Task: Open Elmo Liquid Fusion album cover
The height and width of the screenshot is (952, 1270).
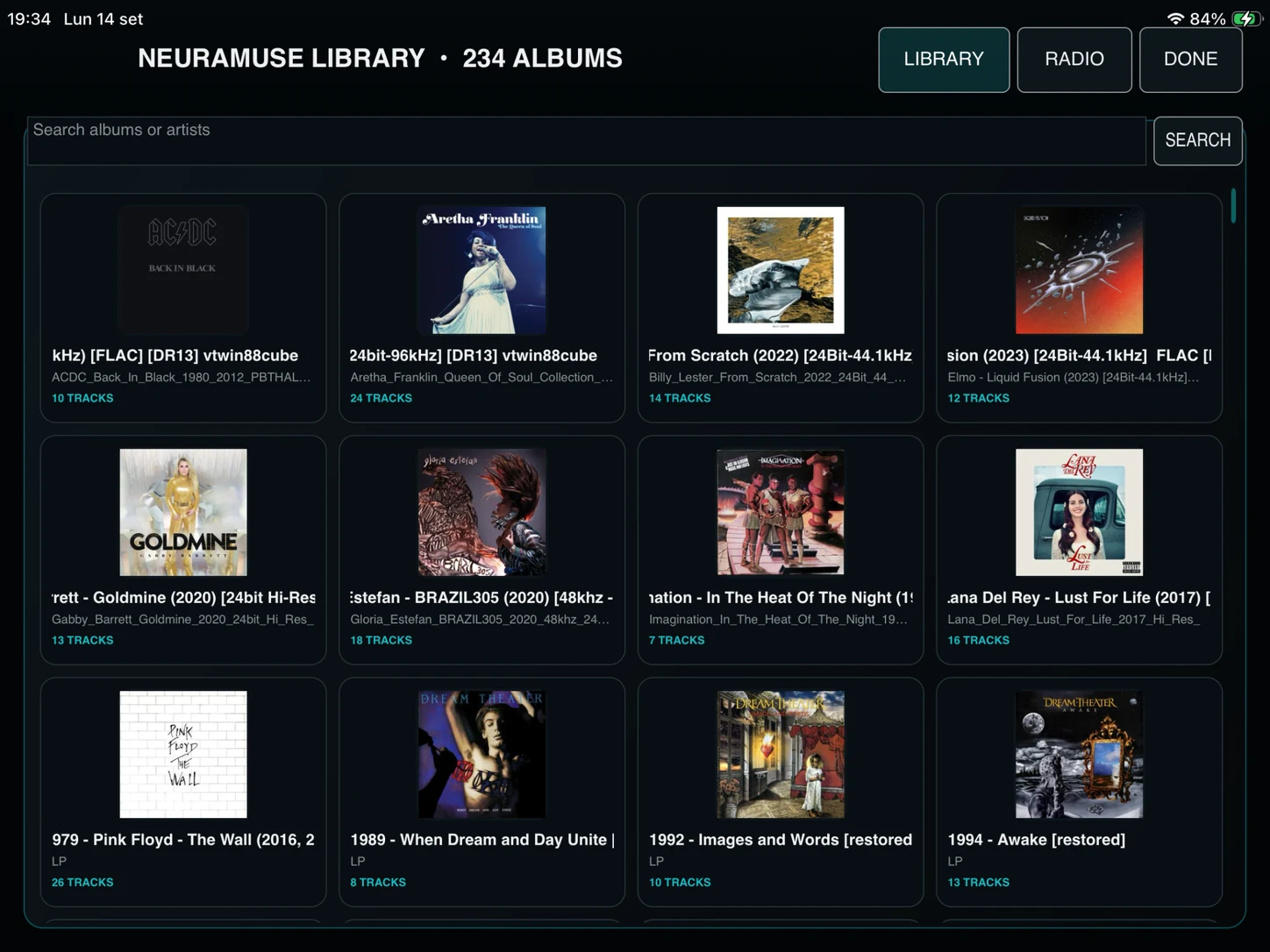Action: tap(1079, 270)
